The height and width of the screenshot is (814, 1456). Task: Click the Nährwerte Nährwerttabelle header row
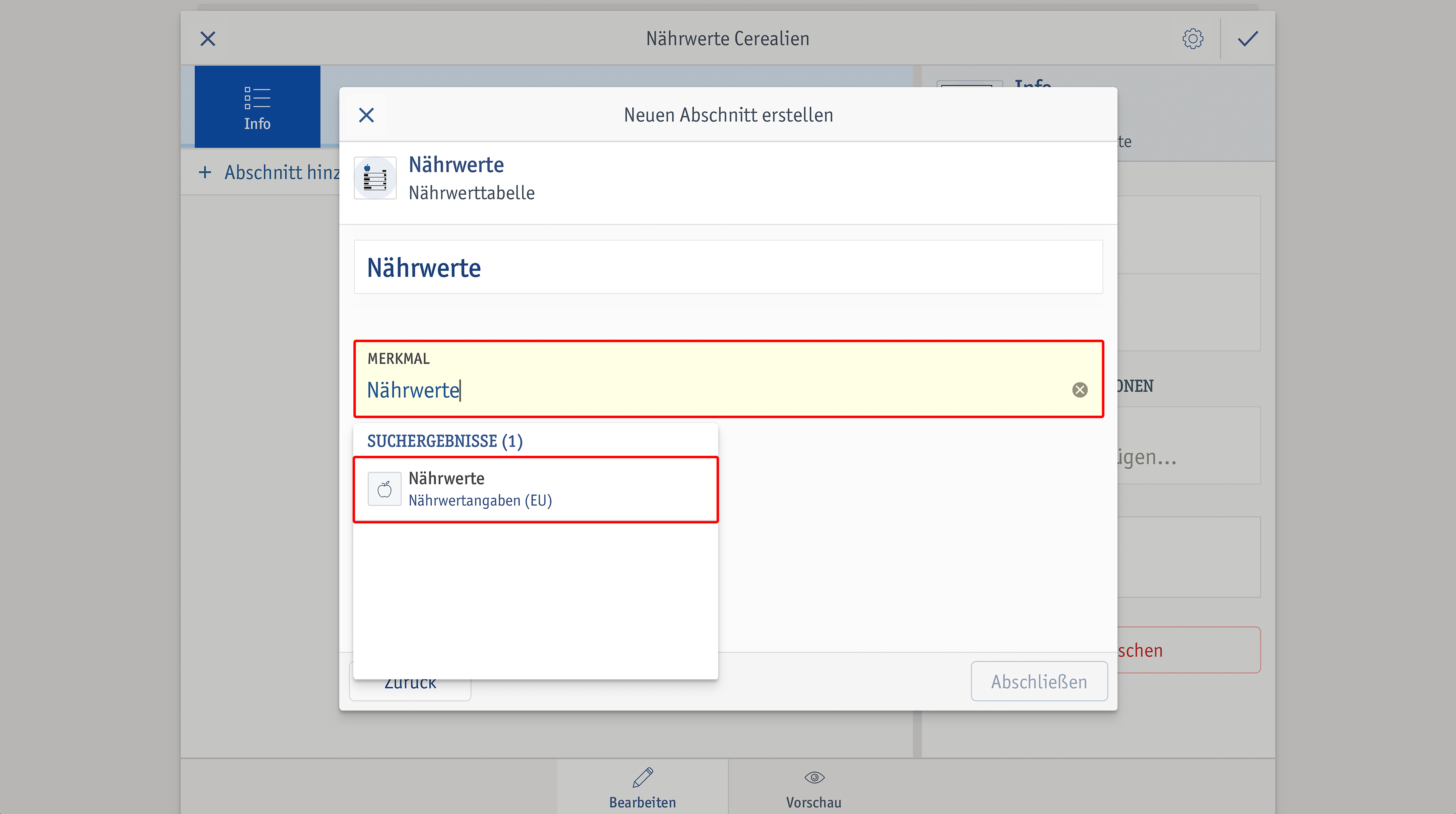728,178
